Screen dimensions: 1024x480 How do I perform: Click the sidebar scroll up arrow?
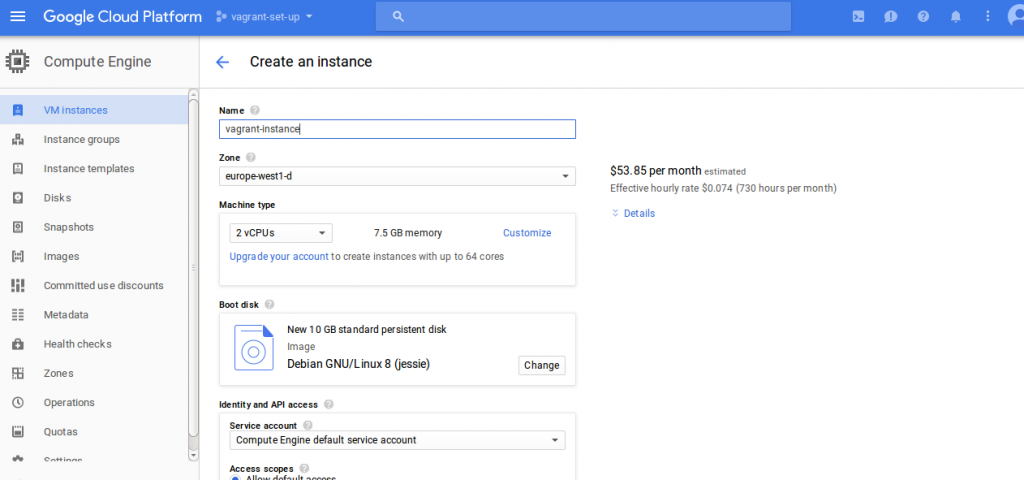pos(193,95)
